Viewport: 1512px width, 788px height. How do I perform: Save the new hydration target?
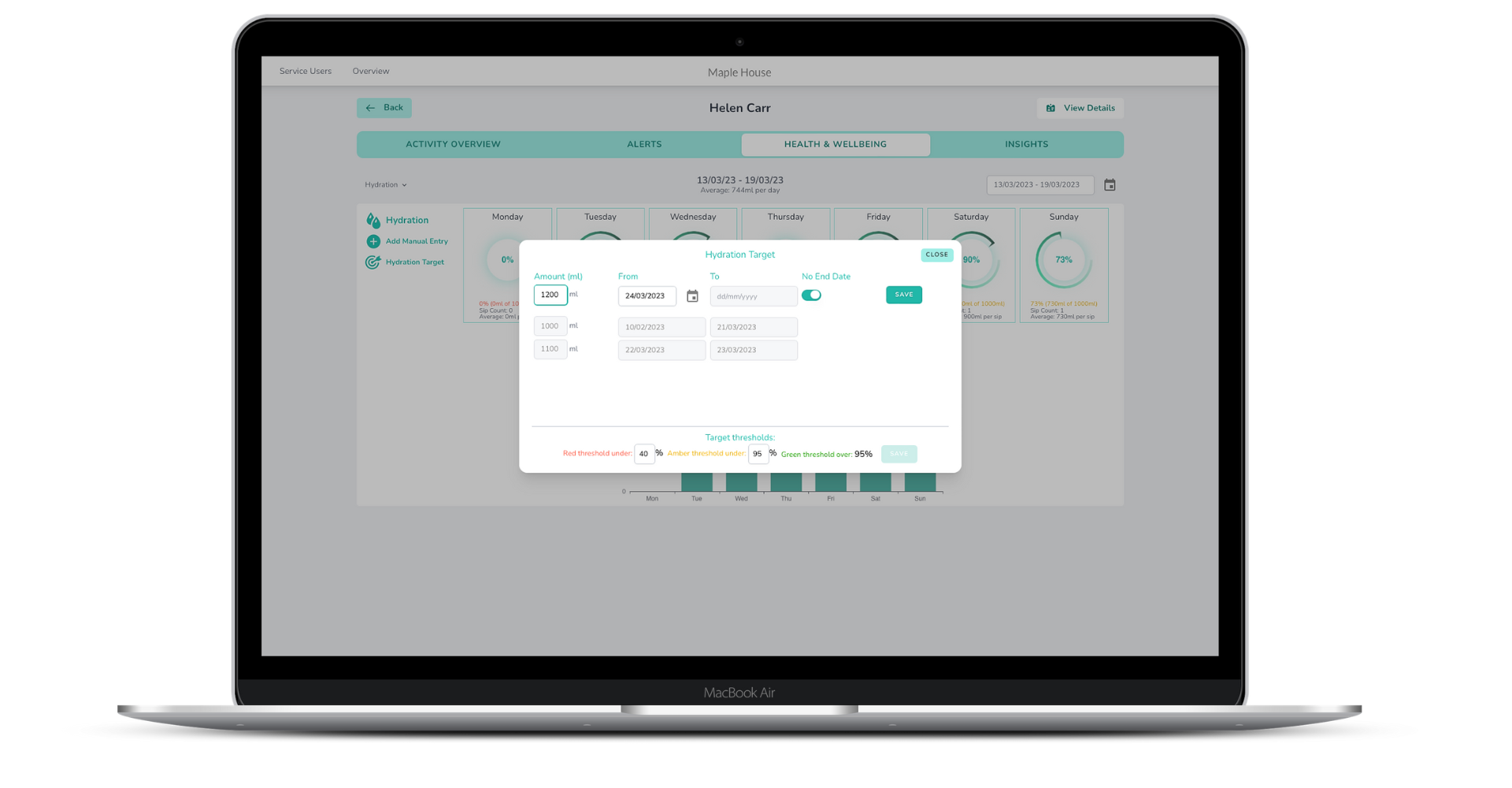(x=904, y=295)
